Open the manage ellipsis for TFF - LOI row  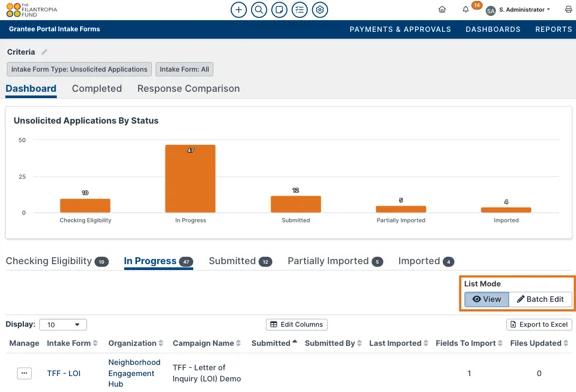pyautogui.click(x=24, y=373)
